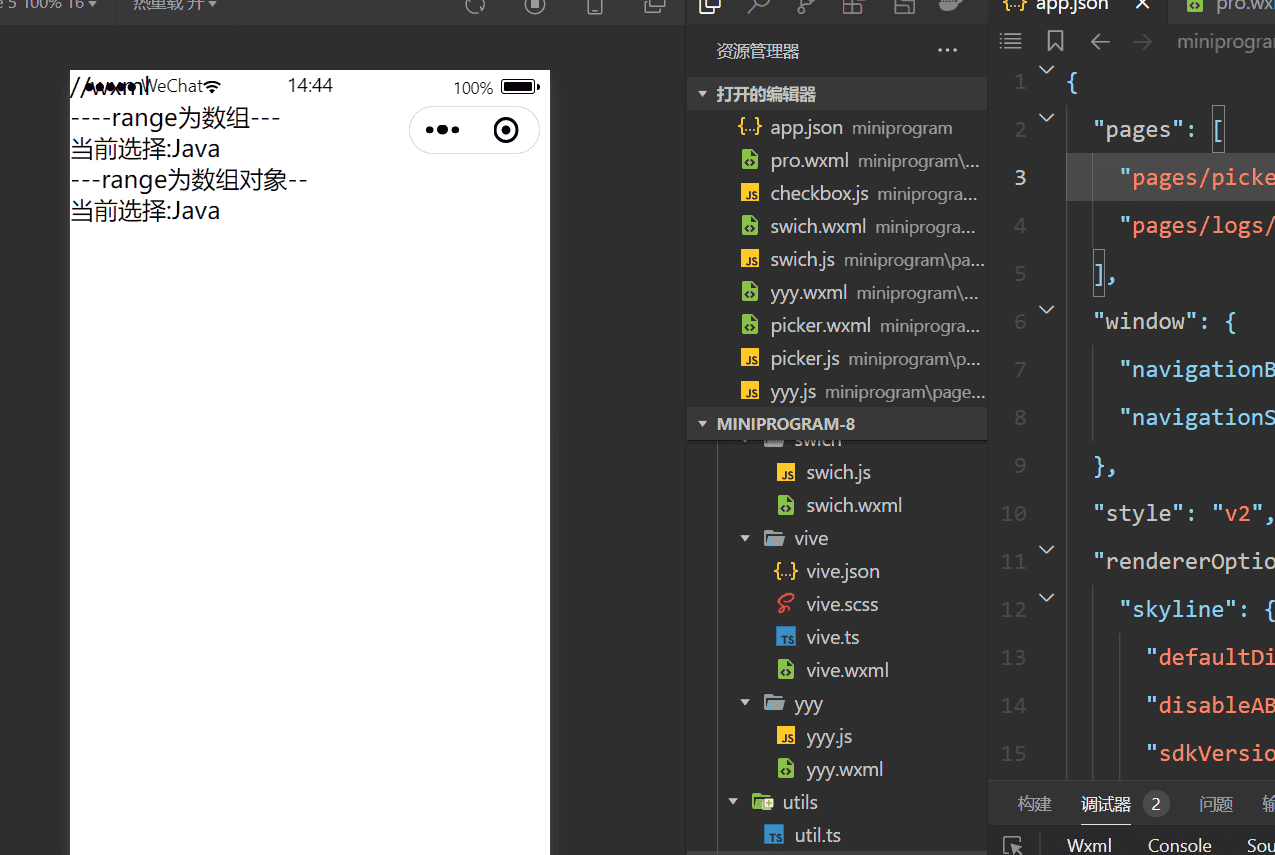The image size is (1275, 855).
Task: Click the TS icon beside vive.ts
Action: coord(787,637)
